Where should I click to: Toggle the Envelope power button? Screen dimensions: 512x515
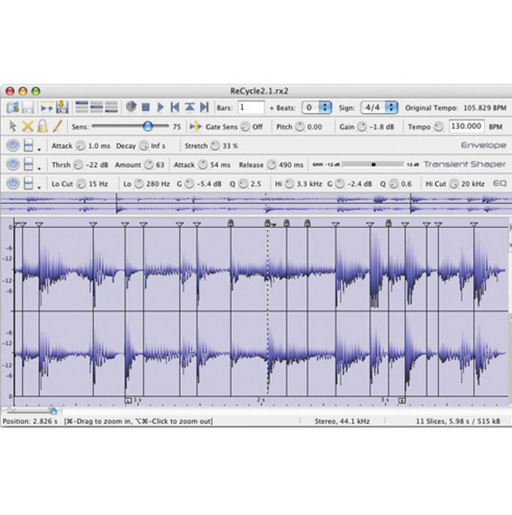(x=13, y=145)
